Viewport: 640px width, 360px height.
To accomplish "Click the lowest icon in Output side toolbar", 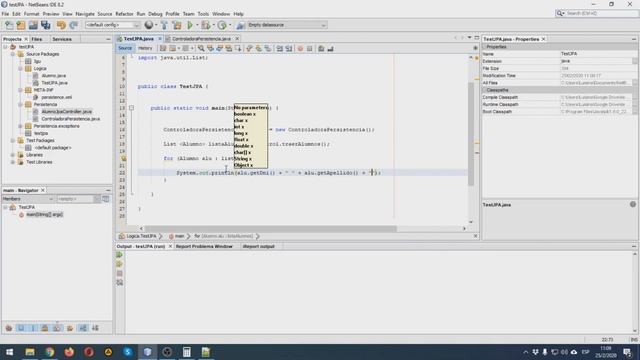I will [x=120, y=282].
